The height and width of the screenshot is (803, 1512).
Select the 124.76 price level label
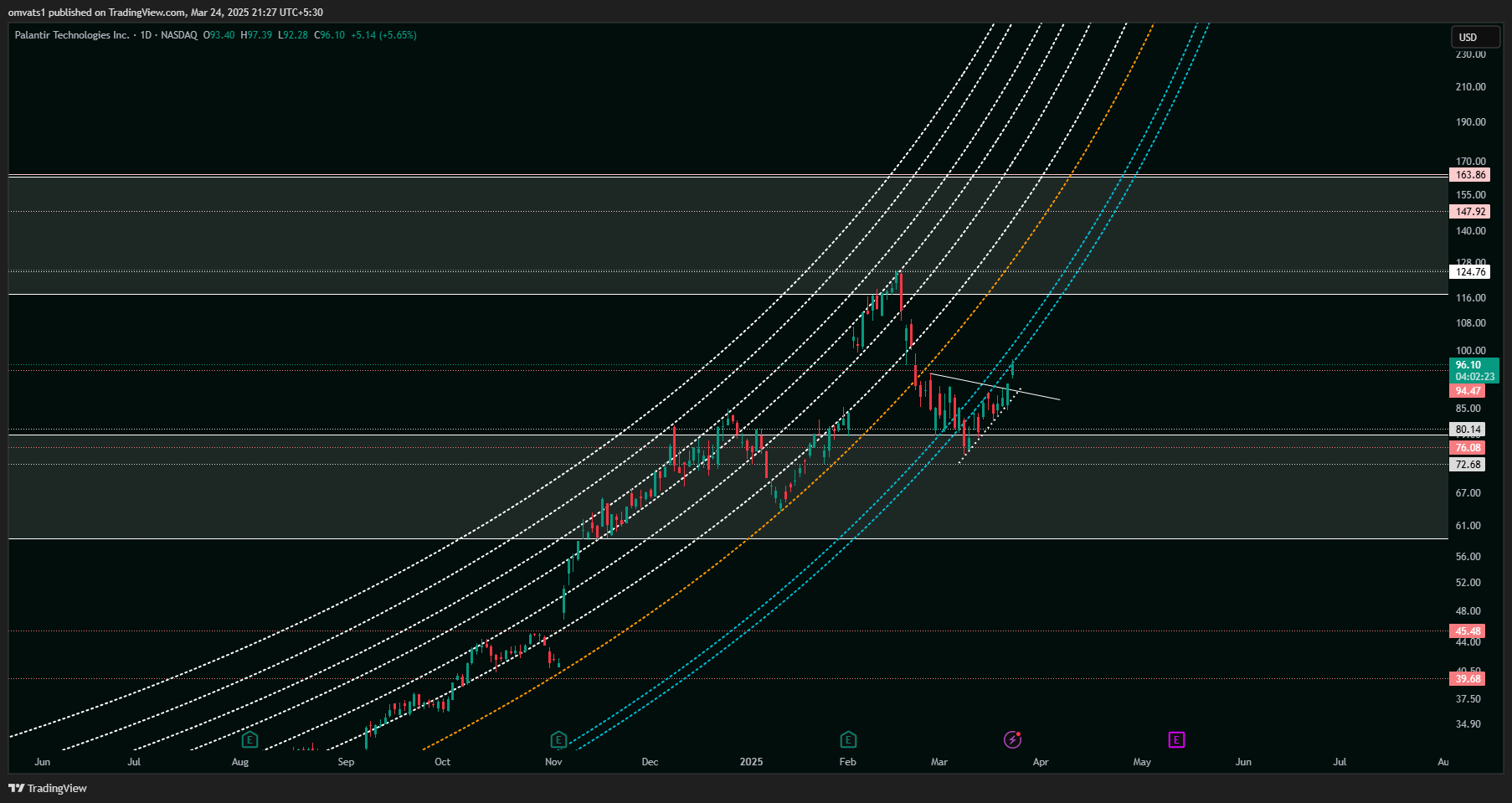click(1470, 272)
